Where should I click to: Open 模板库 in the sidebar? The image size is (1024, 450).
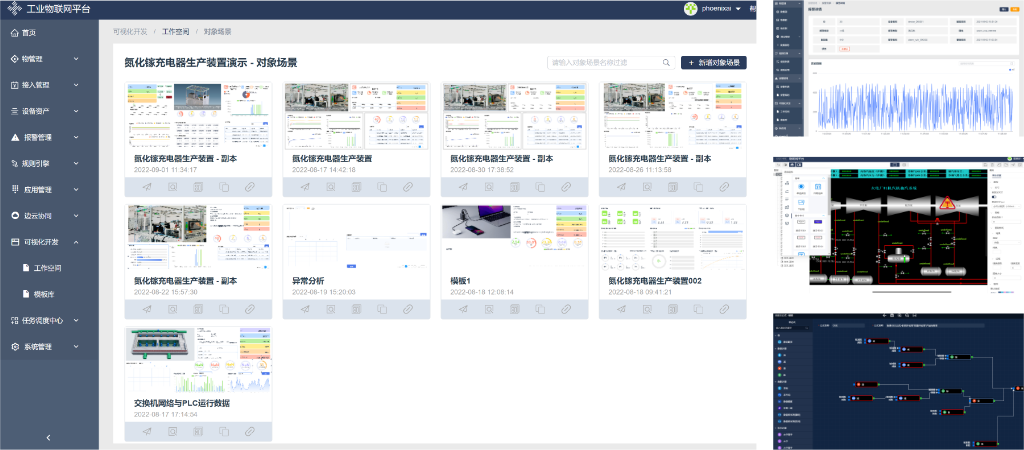(x=44, y=294)
